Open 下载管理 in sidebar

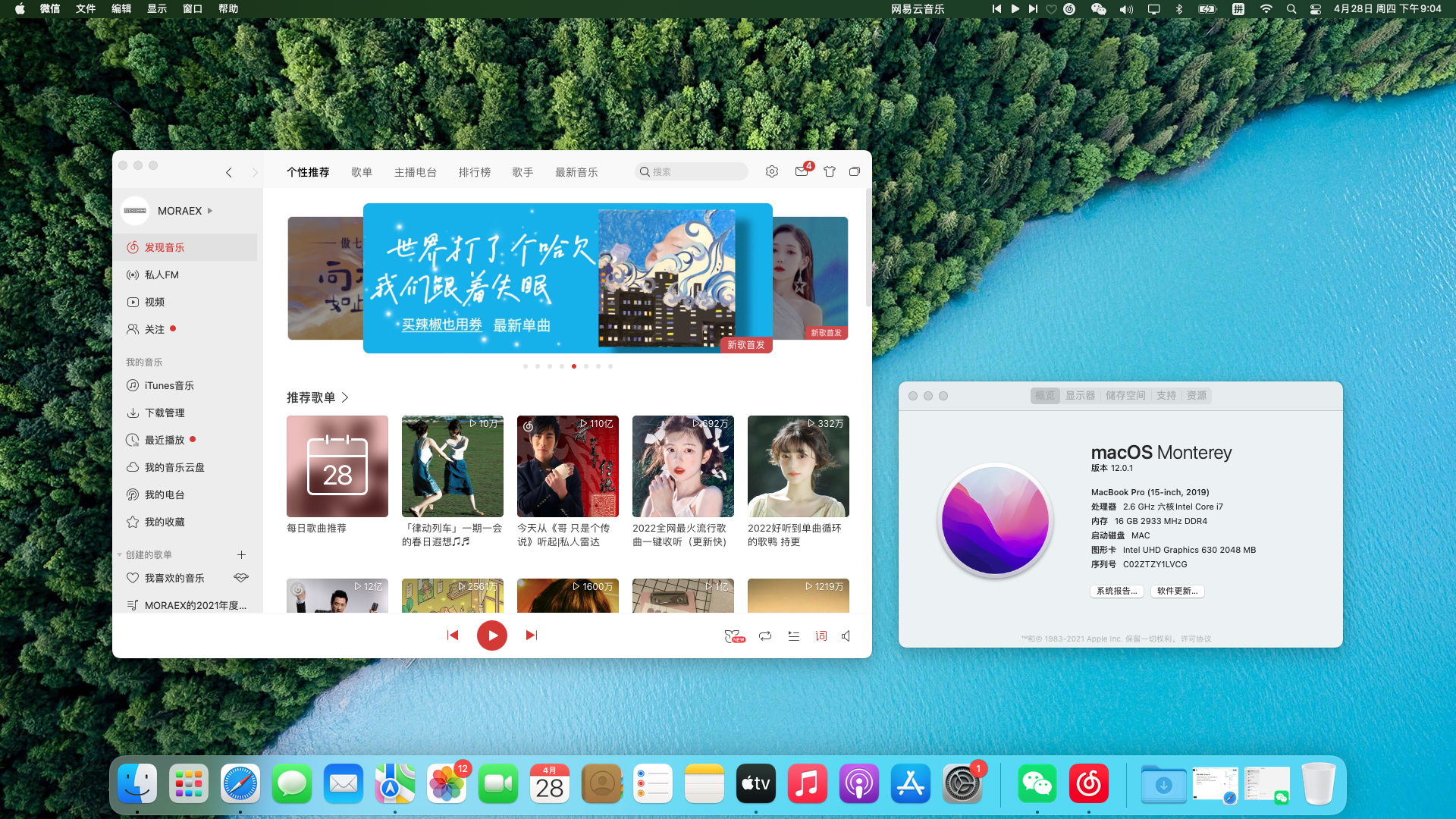click(185, 413)
